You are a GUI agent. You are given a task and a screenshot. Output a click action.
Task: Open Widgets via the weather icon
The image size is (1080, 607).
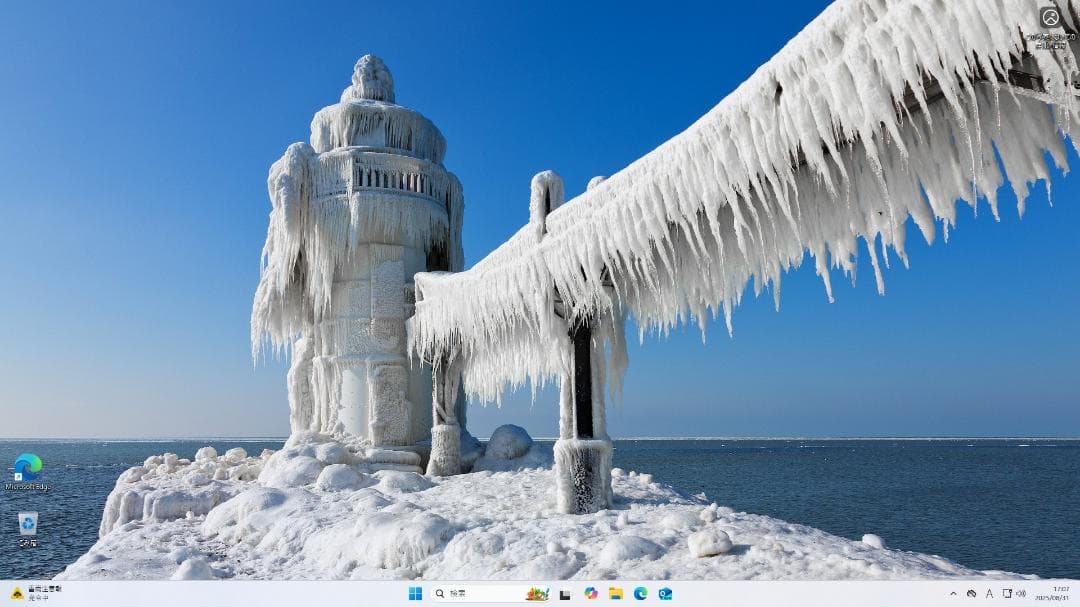click(537, 593)
